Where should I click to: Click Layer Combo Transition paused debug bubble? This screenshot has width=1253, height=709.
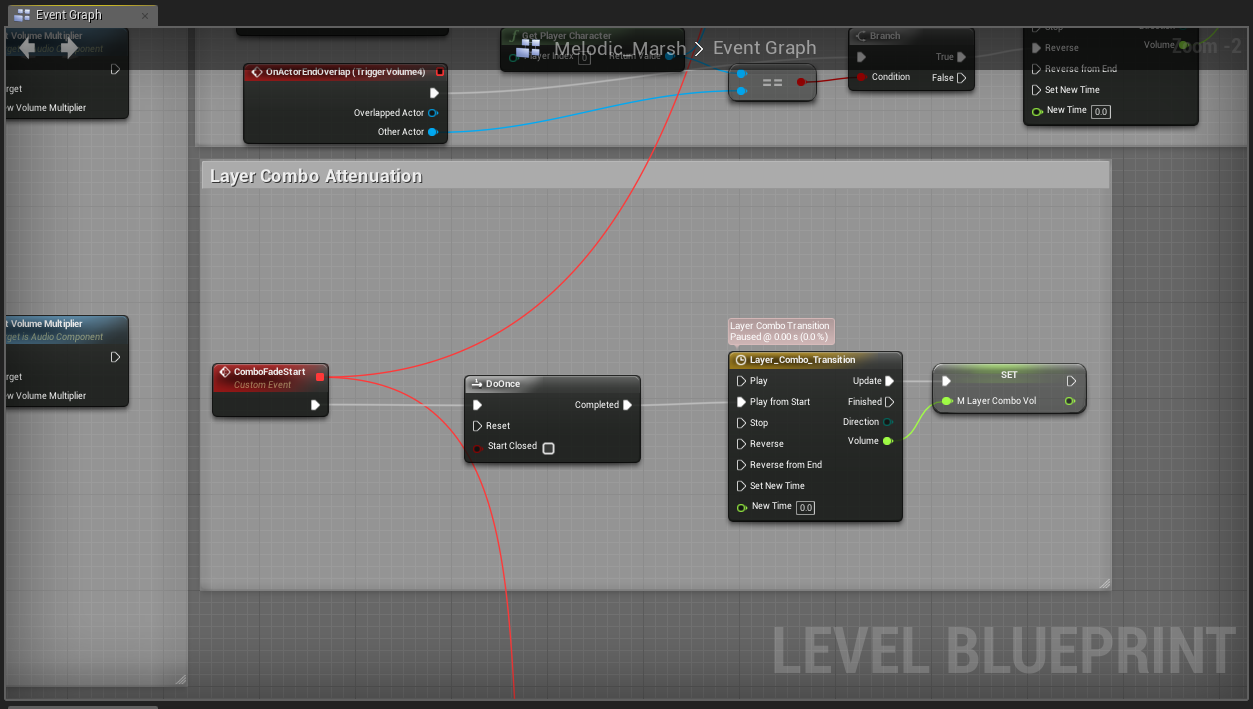(780, 332)
